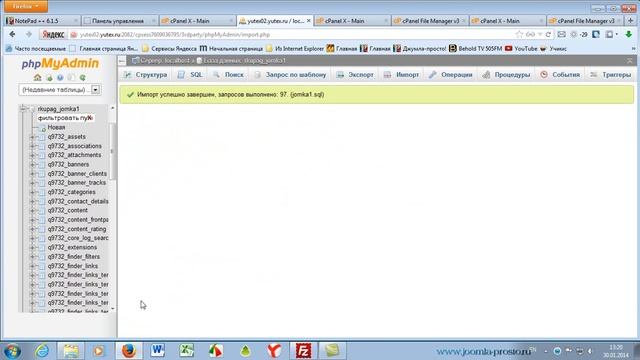This screenshot has height=360, width=640.
Task: Reload the page with the refresh icon
Action: 548,35
